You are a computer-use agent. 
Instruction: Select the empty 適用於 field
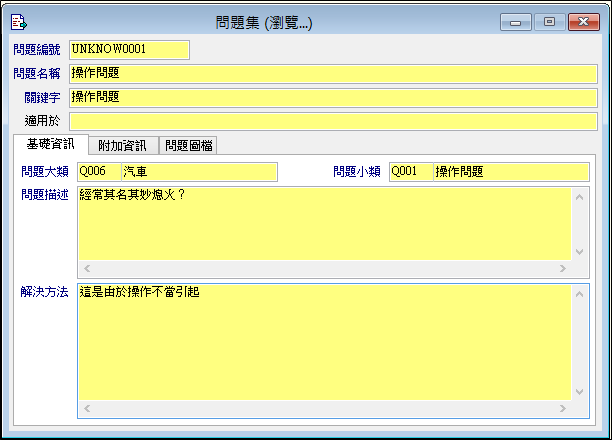333,121
